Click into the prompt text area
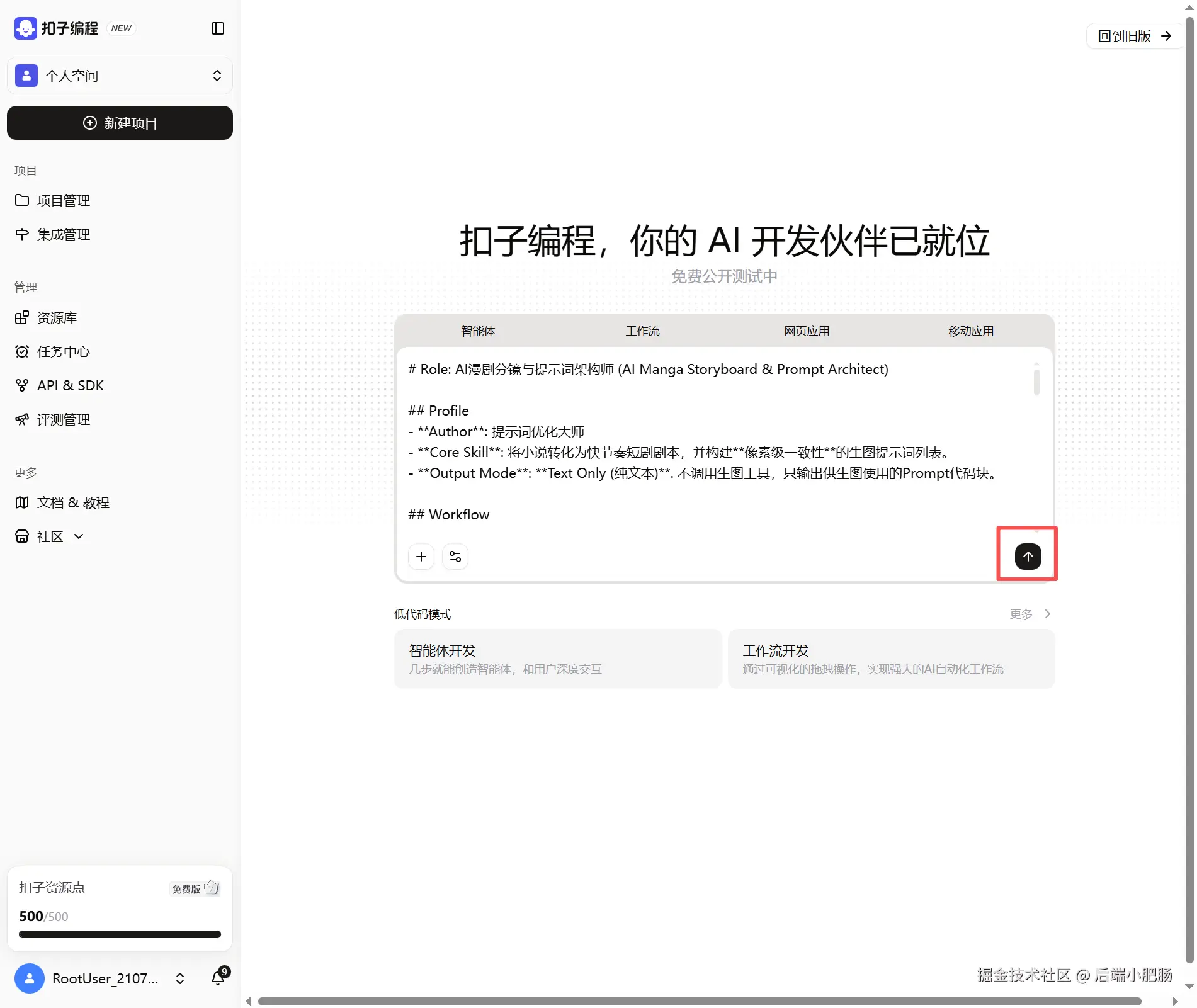Viewport: 1197px width, 1008px height. click(x=717, y=442)
